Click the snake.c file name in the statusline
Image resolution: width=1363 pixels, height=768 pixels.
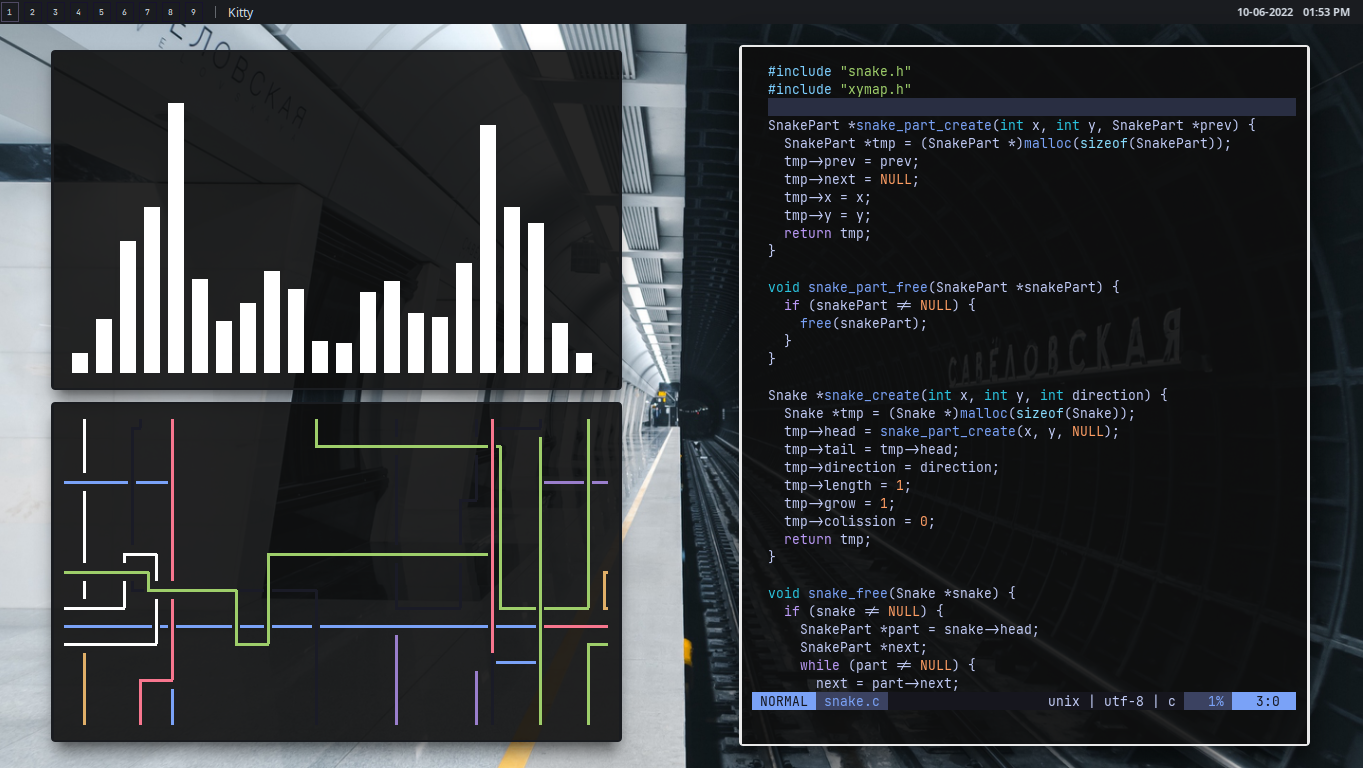(x=852, y=701)
